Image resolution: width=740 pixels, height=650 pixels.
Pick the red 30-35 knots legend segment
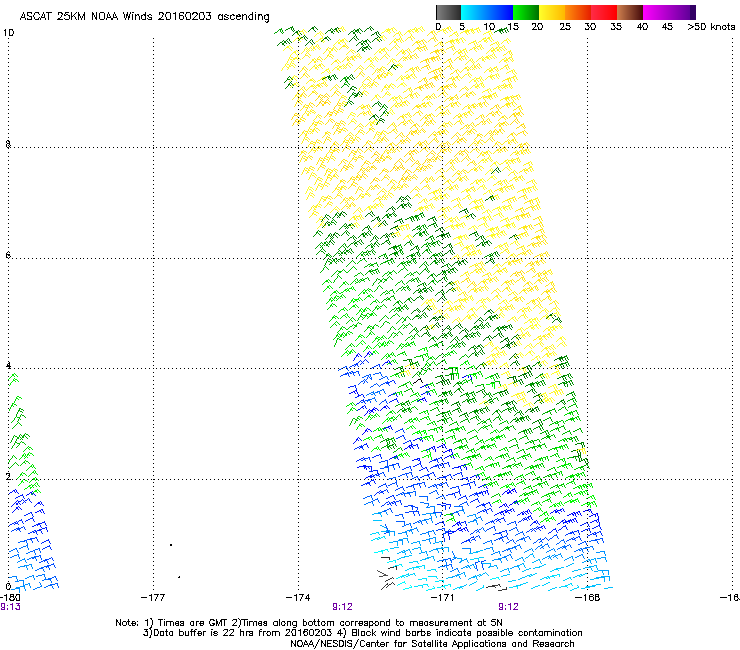pyautogui.click(x=604, y=12)
